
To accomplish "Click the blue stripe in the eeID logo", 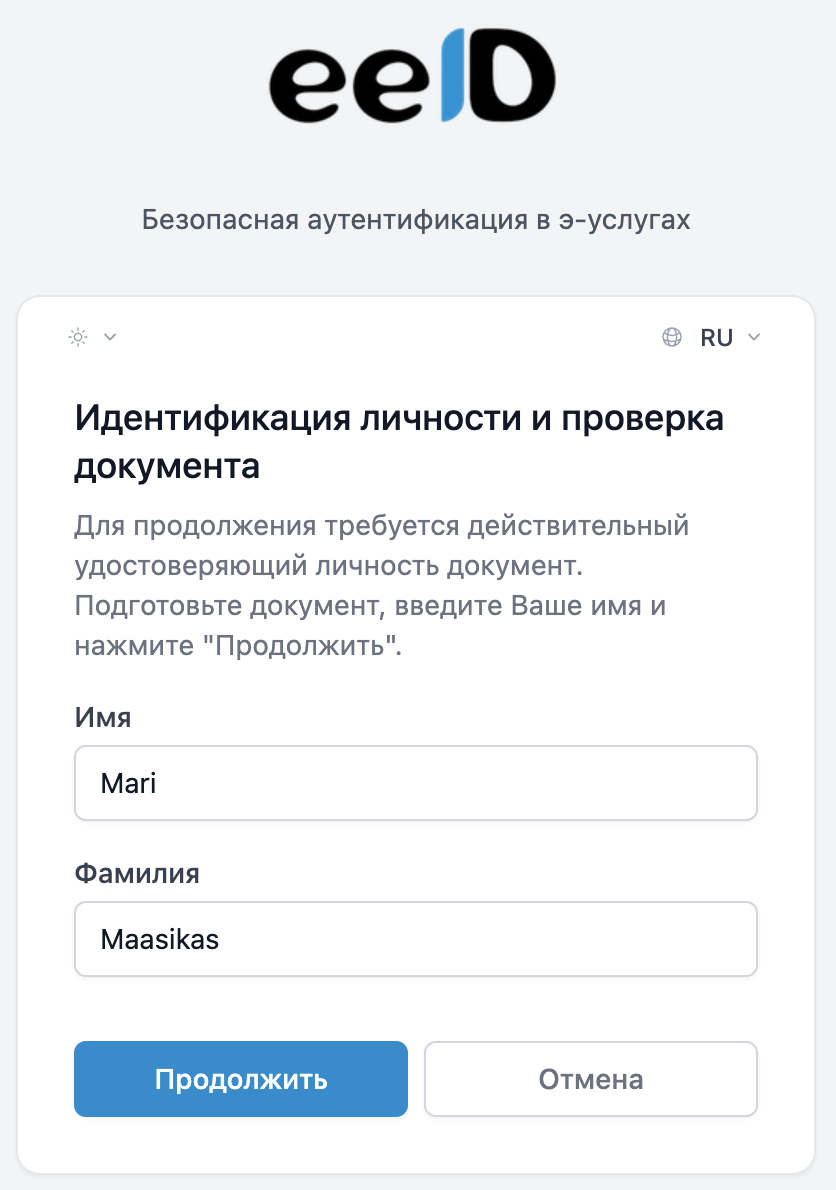I will pyautogui.click(x=453, y=77).
